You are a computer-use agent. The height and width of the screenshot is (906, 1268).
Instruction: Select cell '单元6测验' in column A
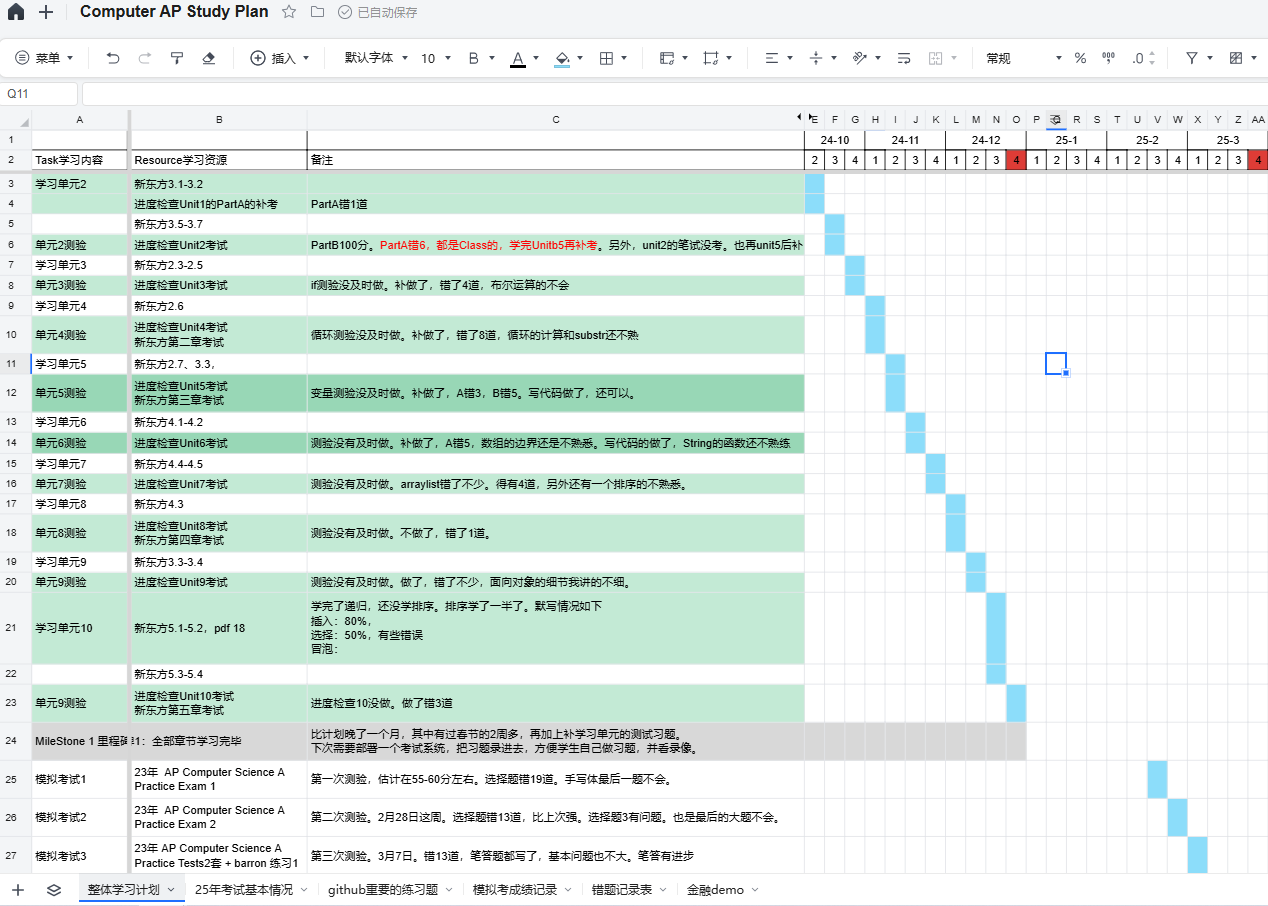click(80, 443)
